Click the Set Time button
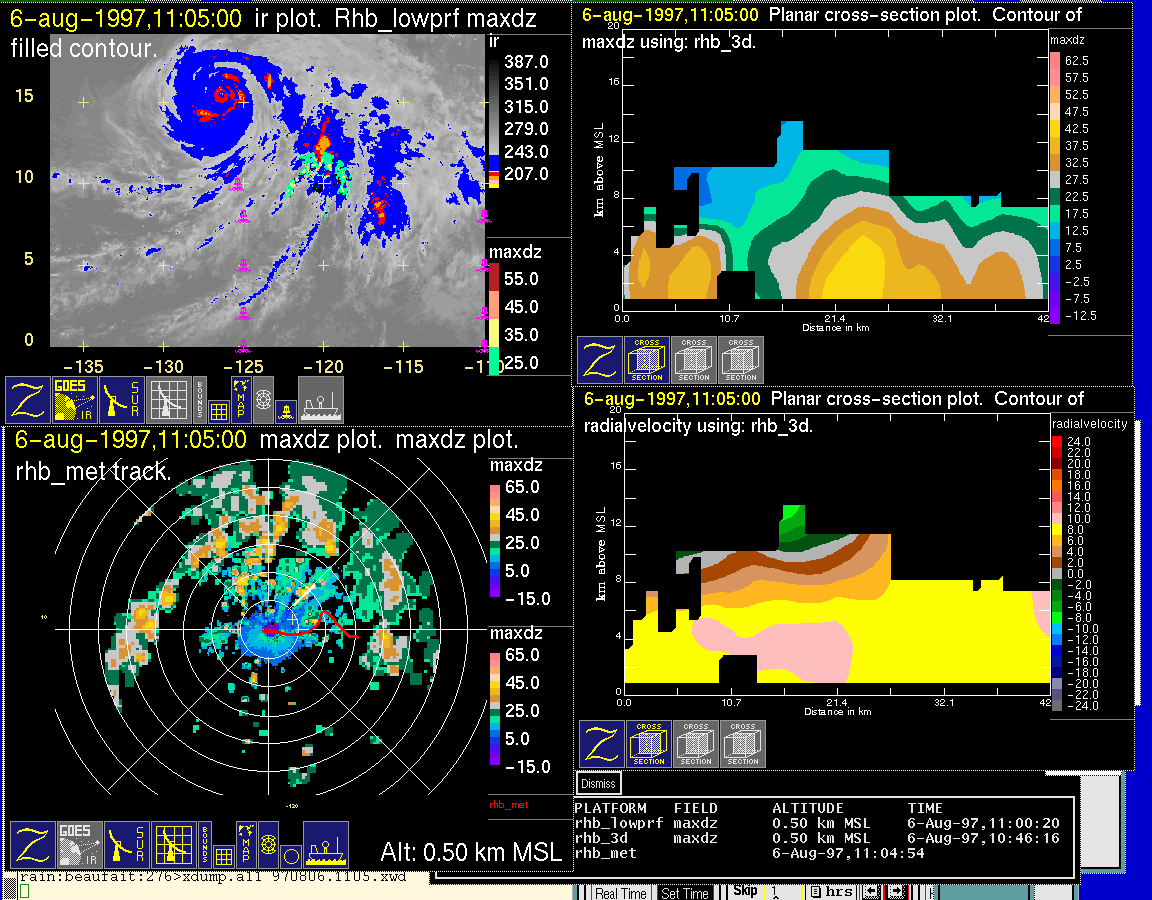 685,893
